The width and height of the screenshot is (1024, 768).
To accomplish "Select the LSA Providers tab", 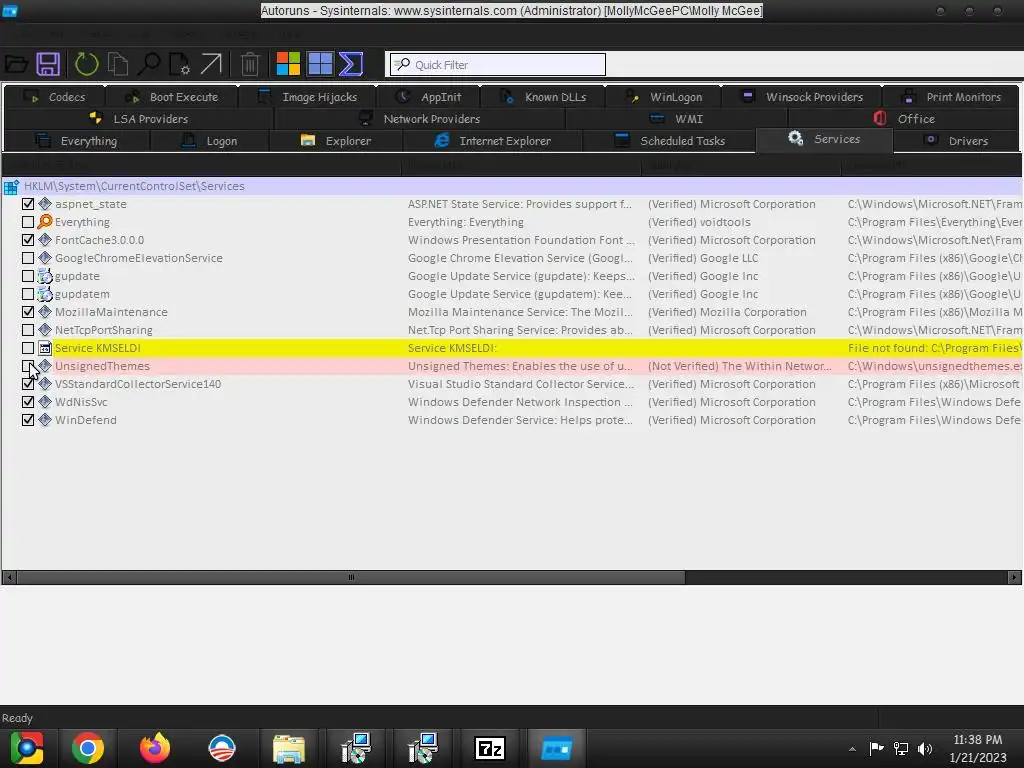I will click(x=139, y=119).
